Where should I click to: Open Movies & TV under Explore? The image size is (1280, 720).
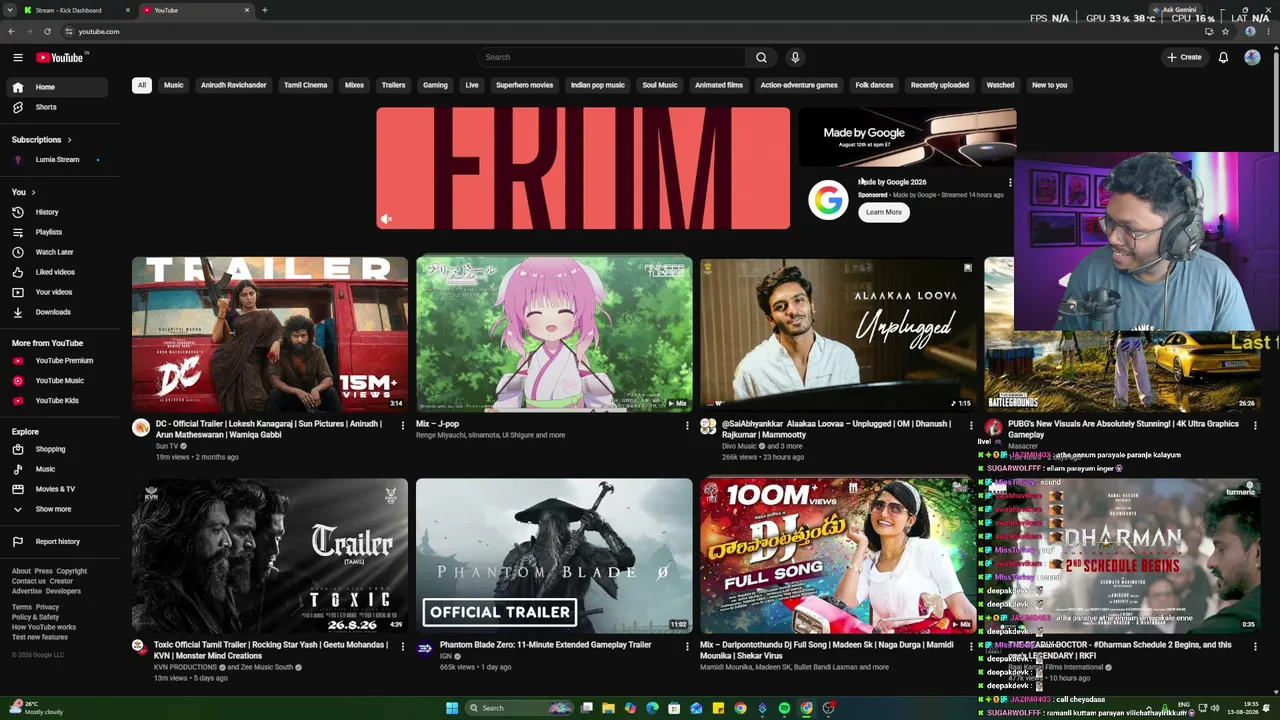click(56, 489)
